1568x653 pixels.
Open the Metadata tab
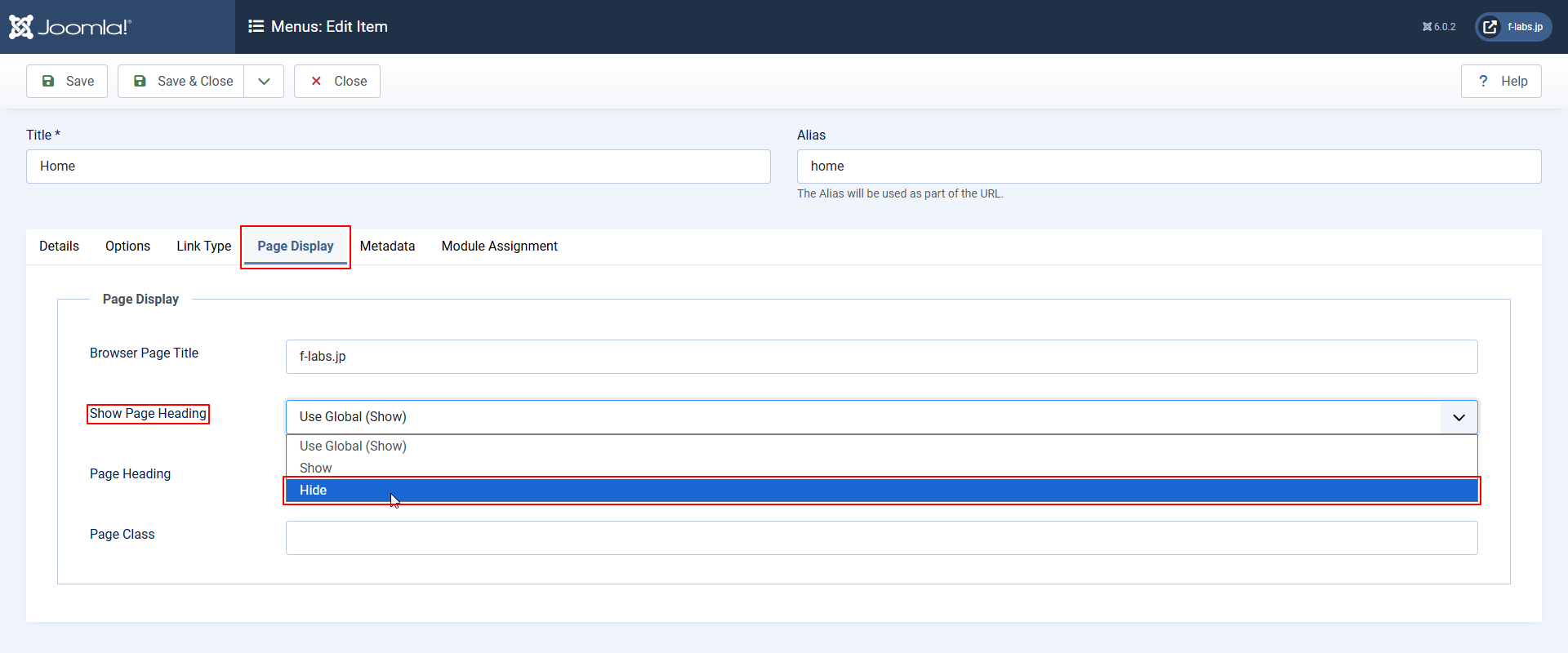387,247
